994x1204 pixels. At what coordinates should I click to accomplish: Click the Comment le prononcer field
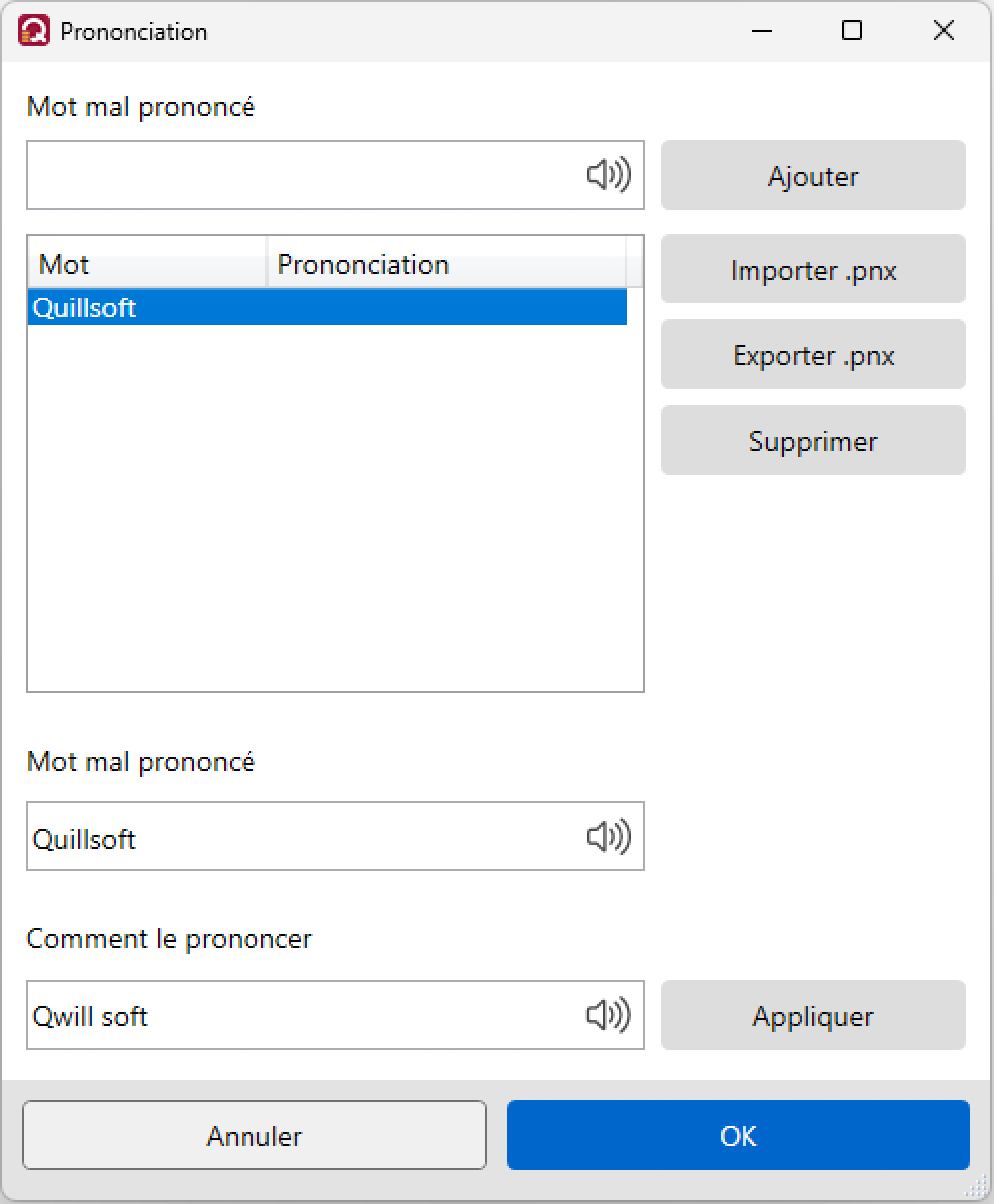point(299,1016)
